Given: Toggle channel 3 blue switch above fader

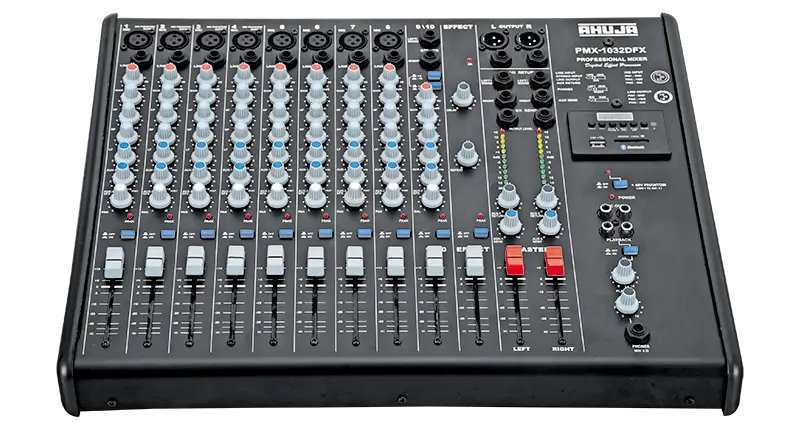Looking at the screenshot, I should [x=208, y=234].
